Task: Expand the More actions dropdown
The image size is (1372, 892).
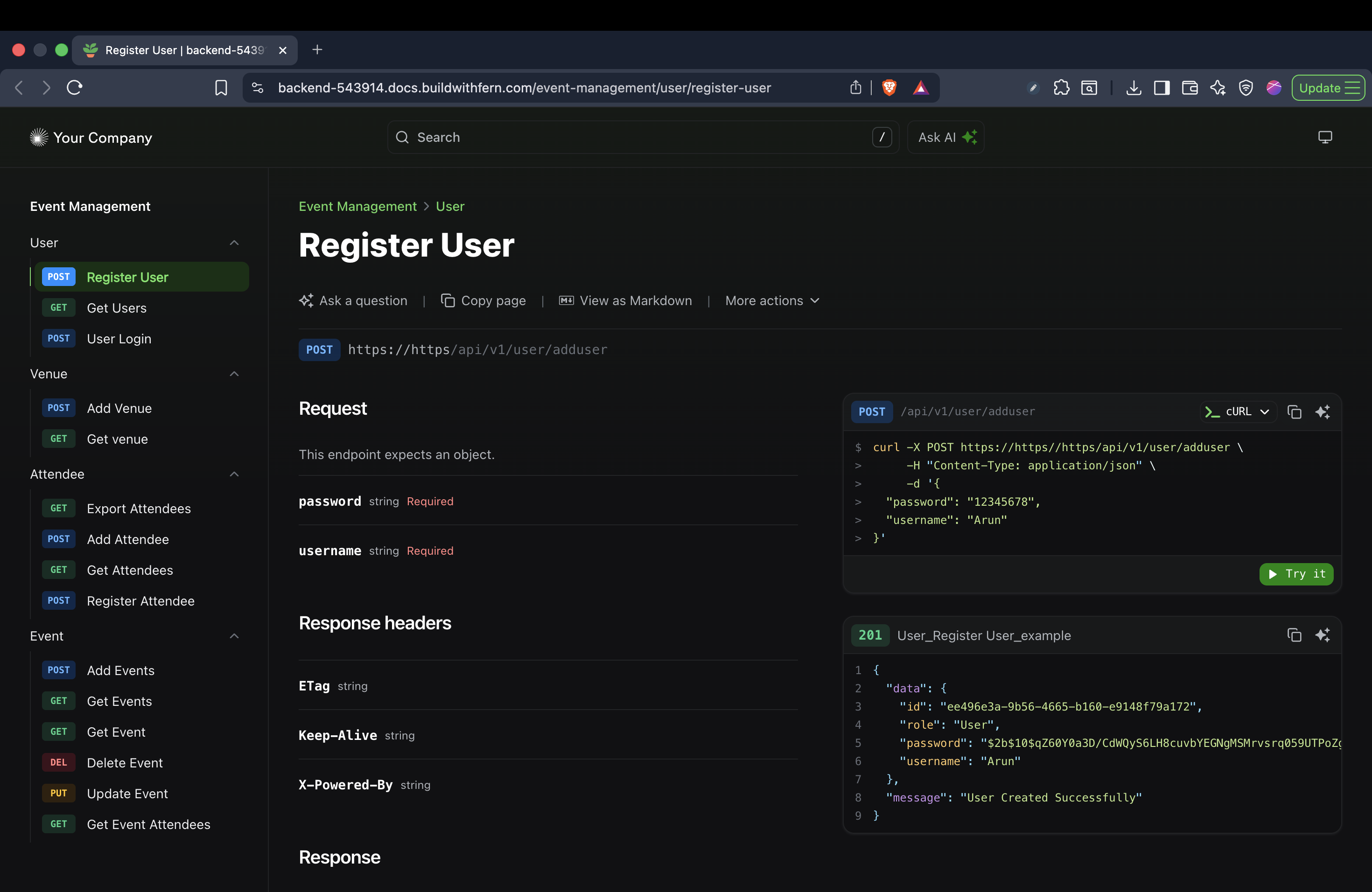Action: pos(772,301)
